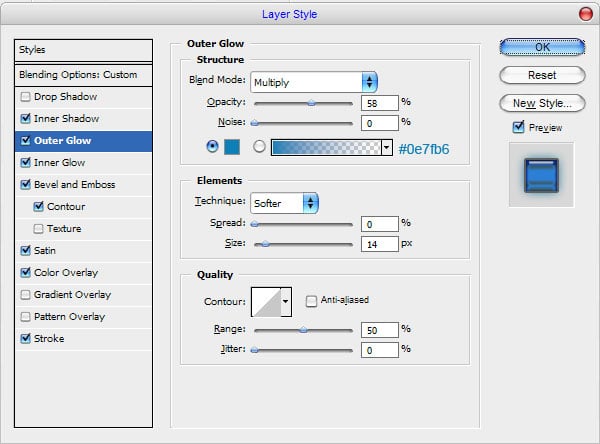This screenshot has height=444, width=600.
Task: Select the solid color radio button
Action: point(211,147)
